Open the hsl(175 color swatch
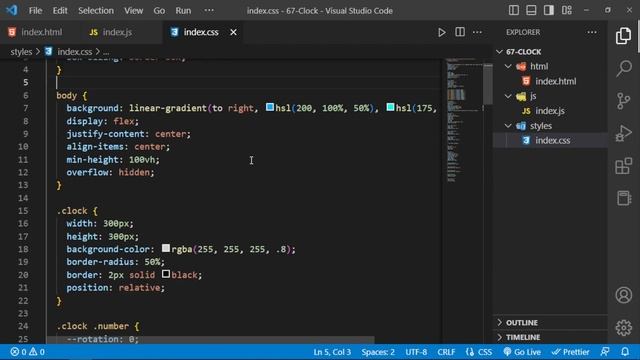The height and width of the screenshot is (360, 640). (x=390, y=107)
